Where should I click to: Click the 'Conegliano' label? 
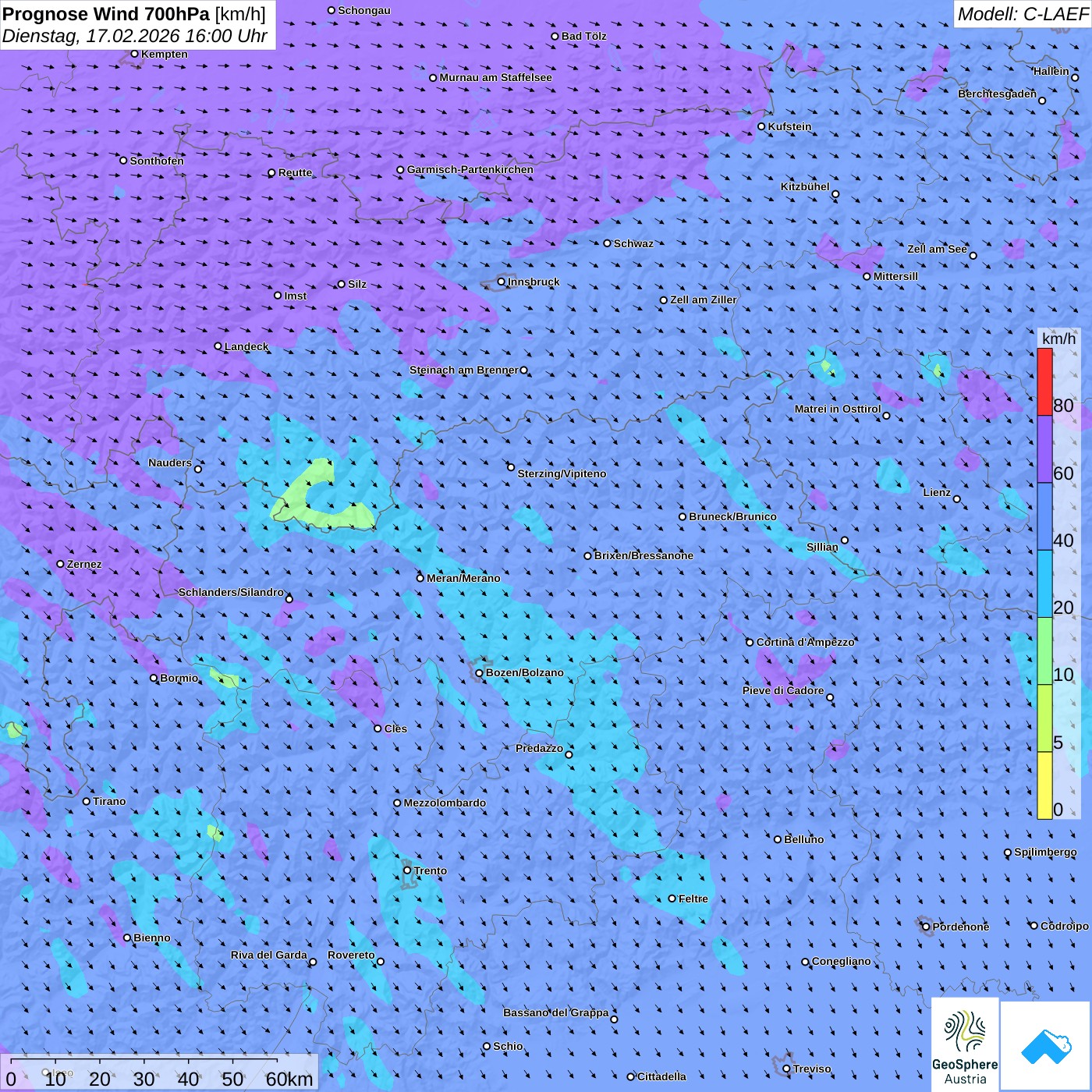[841, 961]
